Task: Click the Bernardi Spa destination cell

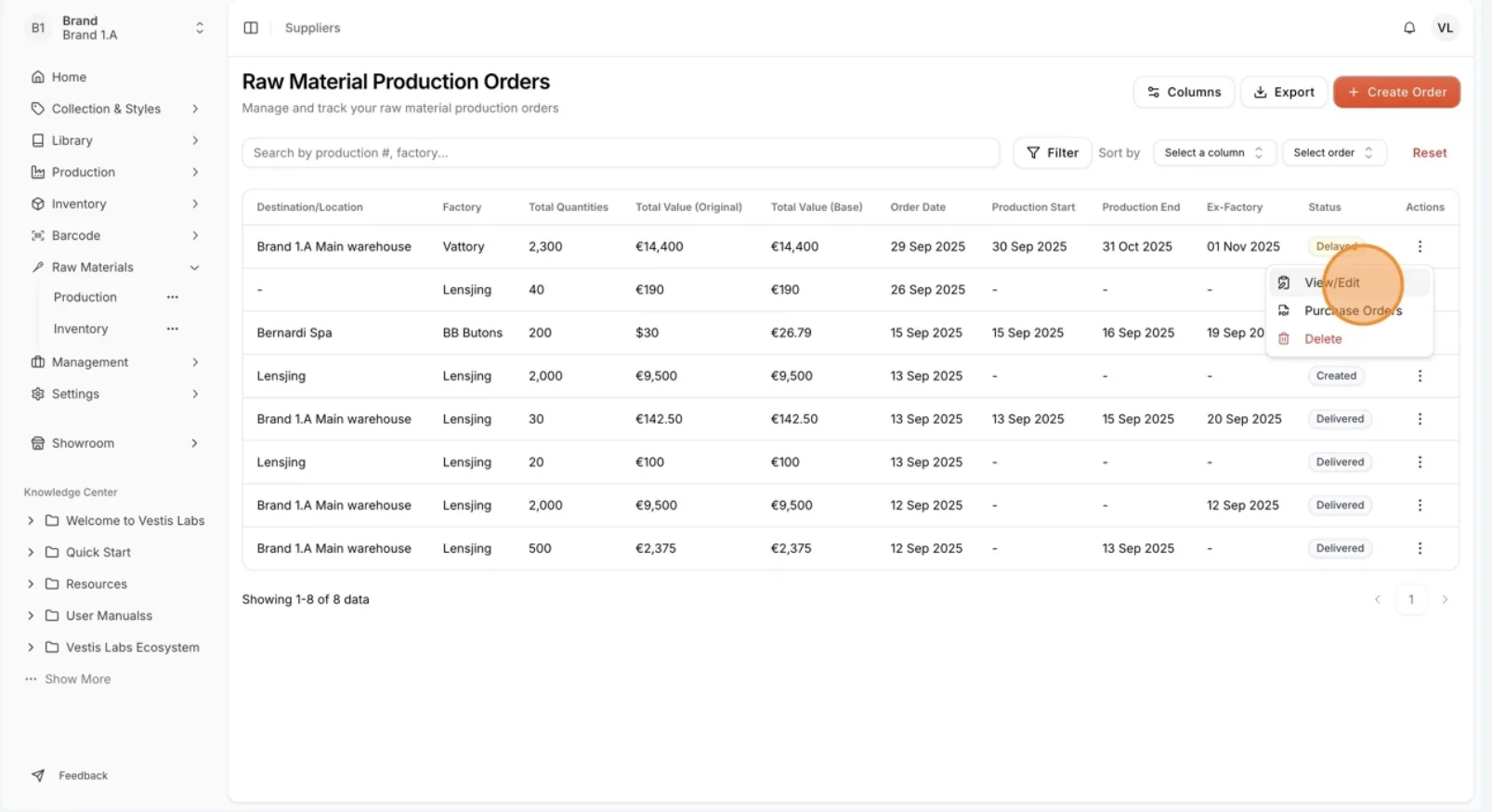Action: 294,333
